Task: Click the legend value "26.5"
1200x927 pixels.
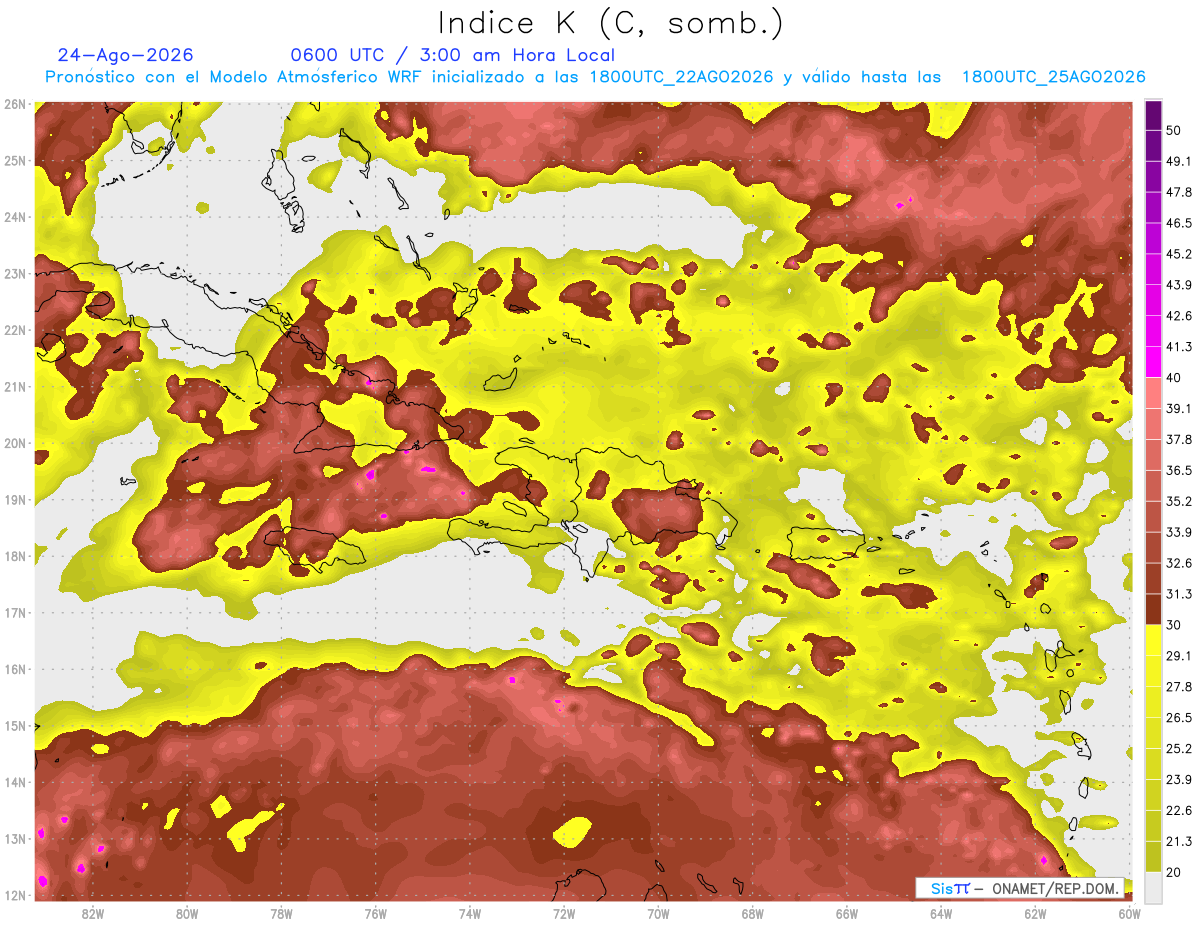Action: point(1178,718)
